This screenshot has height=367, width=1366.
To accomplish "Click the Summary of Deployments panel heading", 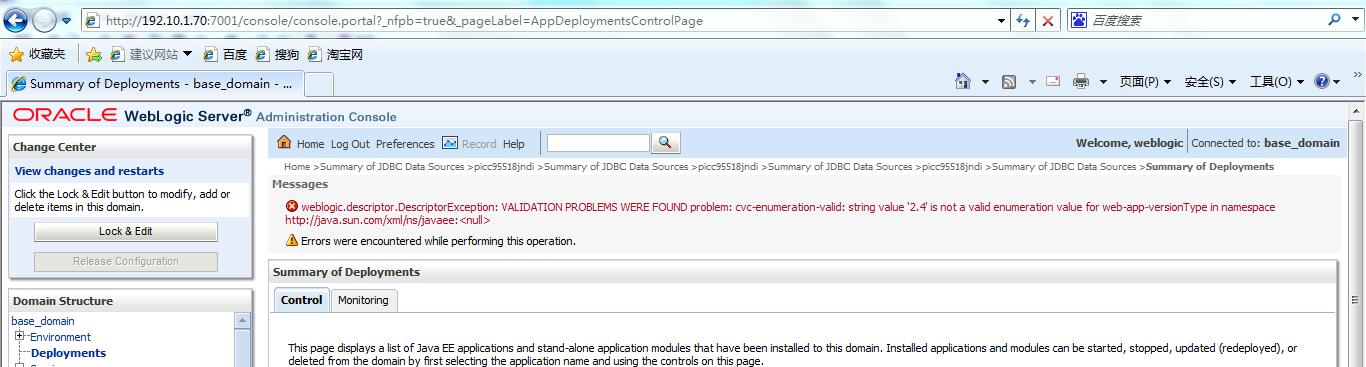I will click(346, 272).
